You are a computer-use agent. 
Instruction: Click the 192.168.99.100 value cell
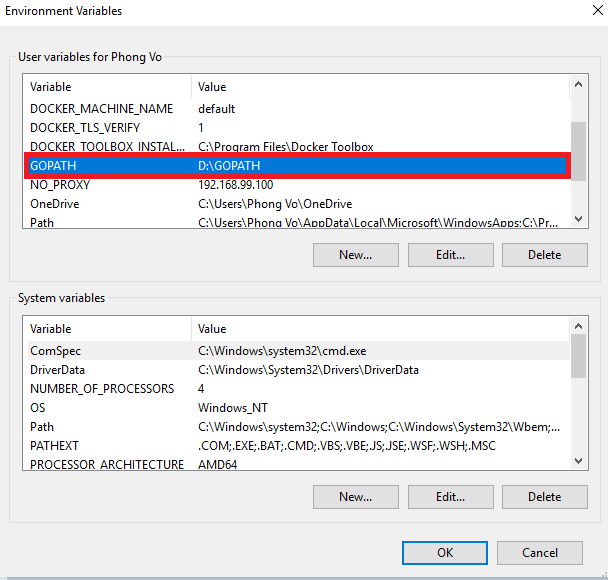[x=236, y=185]
